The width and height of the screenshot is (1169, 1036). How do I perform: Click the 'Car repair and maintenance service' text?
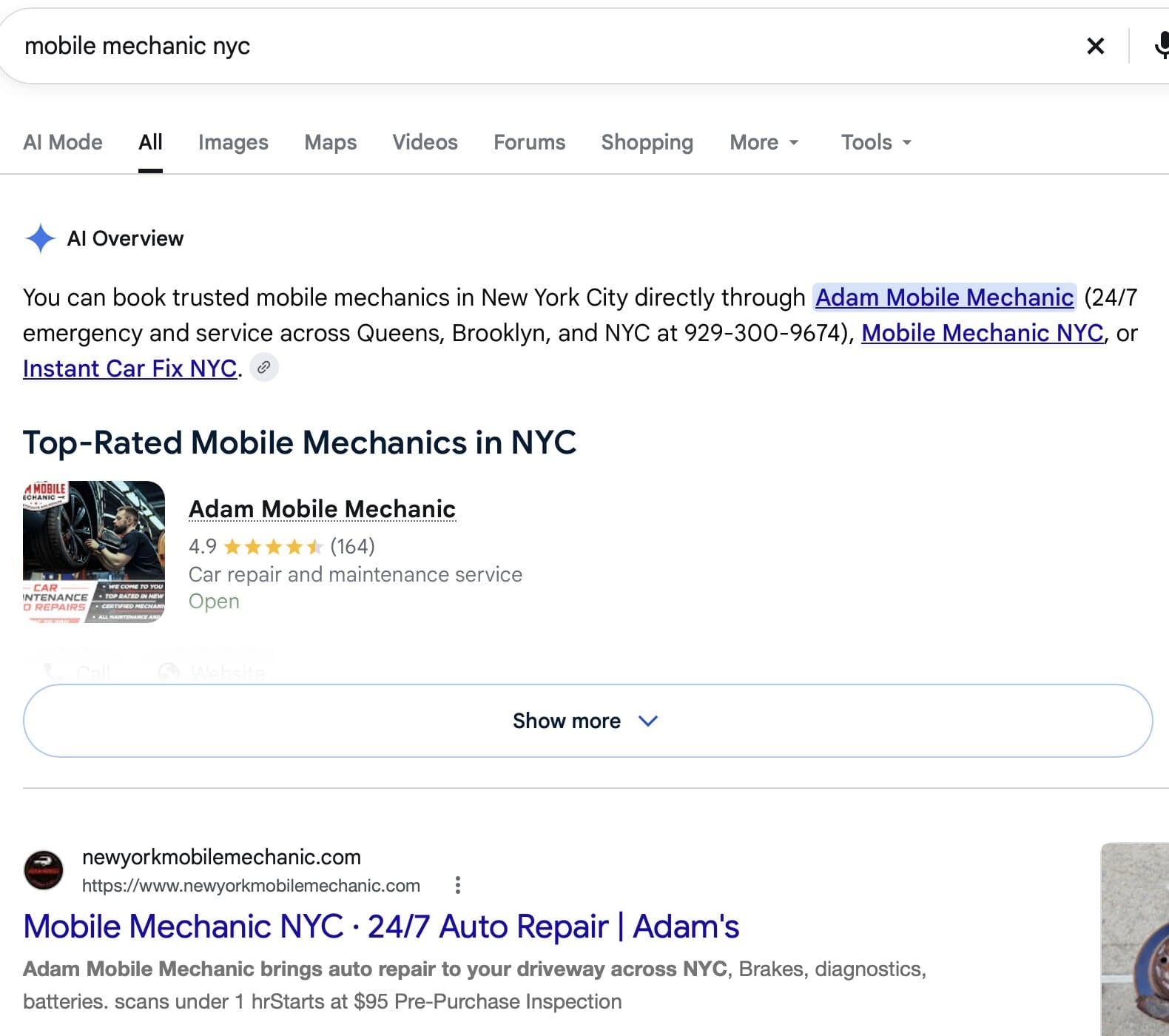tap(355, 574)
